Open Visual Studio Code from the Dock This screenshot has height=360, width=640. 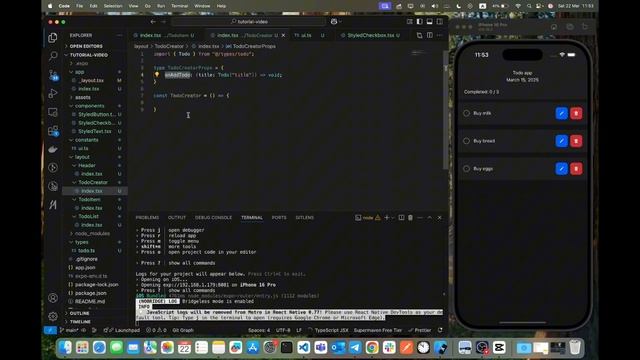[303, 347]
